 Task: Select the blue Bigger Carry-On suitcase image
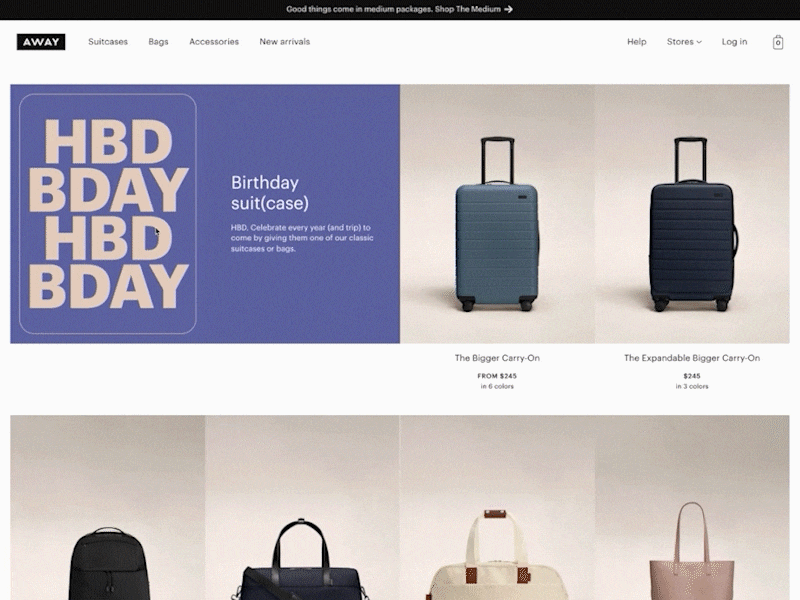point(497,214)
